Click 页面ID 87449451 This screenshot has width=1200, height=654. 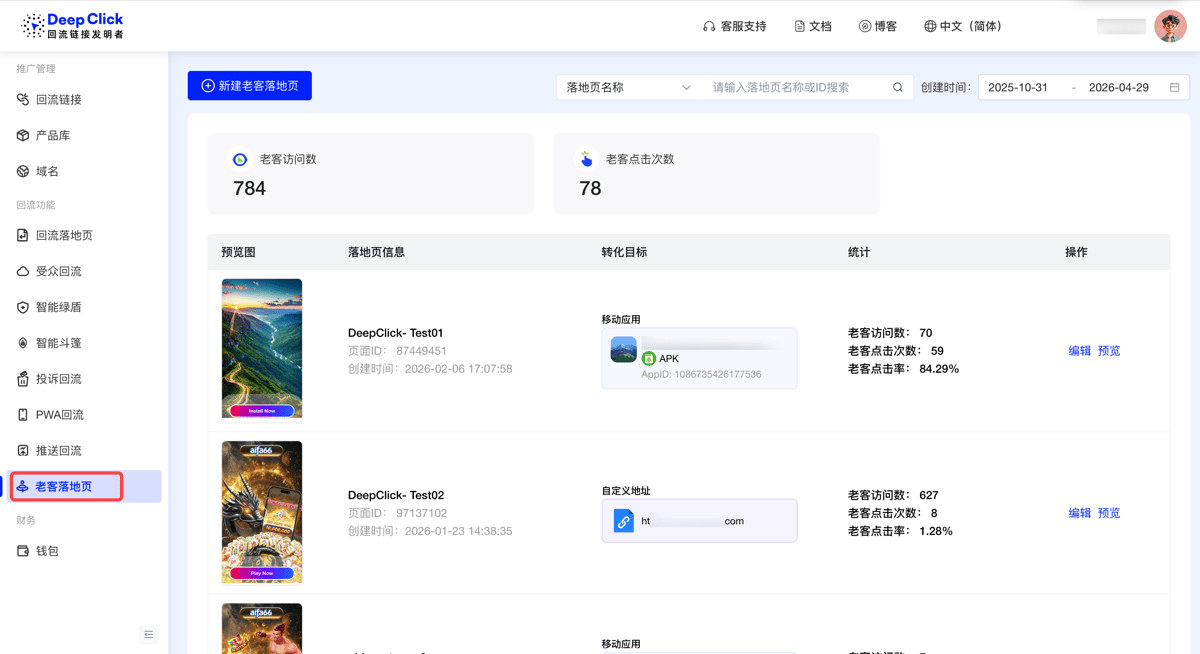(397, 351)
